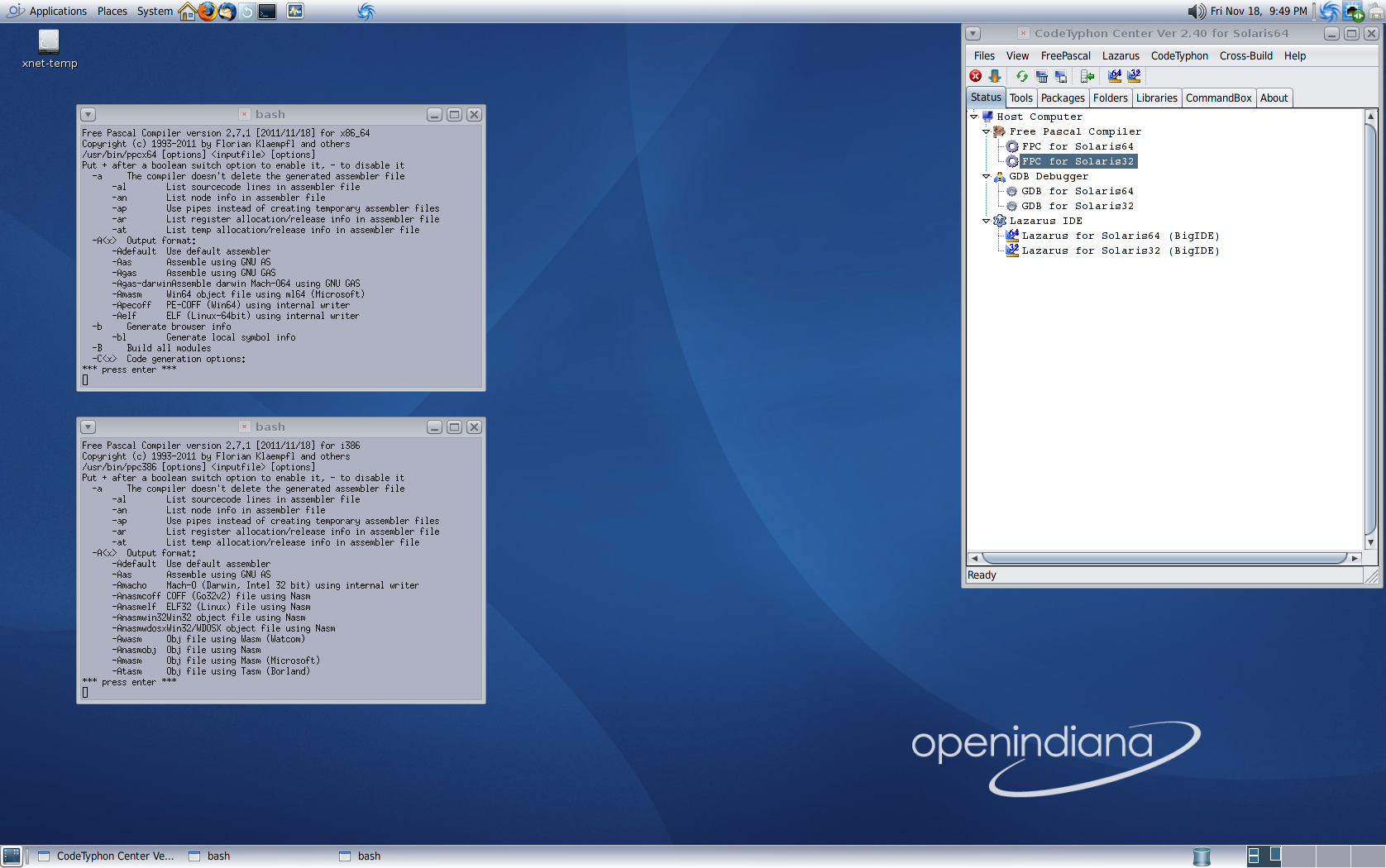Viewport: 1386px width, 868px height.
Task: Click the network update tray icon
Action: (1353, 11)
